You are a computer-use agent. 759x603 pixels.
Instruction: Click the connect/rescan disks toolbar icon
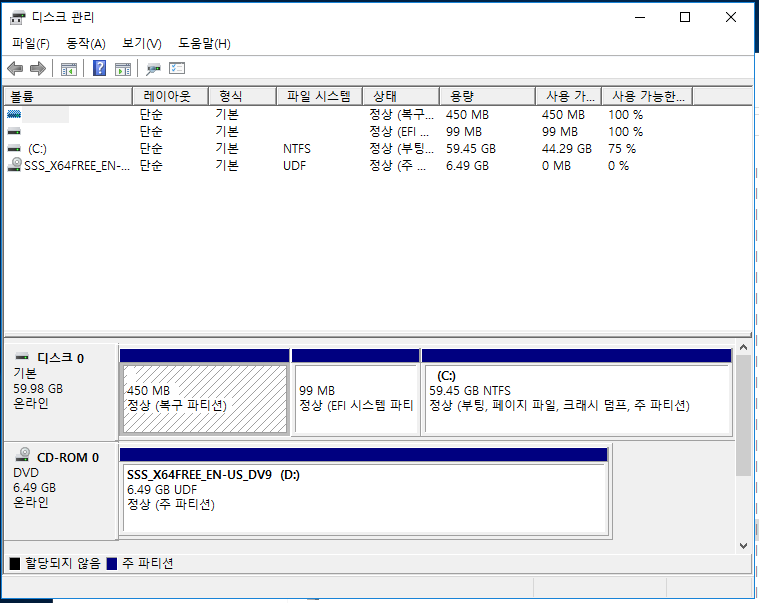153,69
